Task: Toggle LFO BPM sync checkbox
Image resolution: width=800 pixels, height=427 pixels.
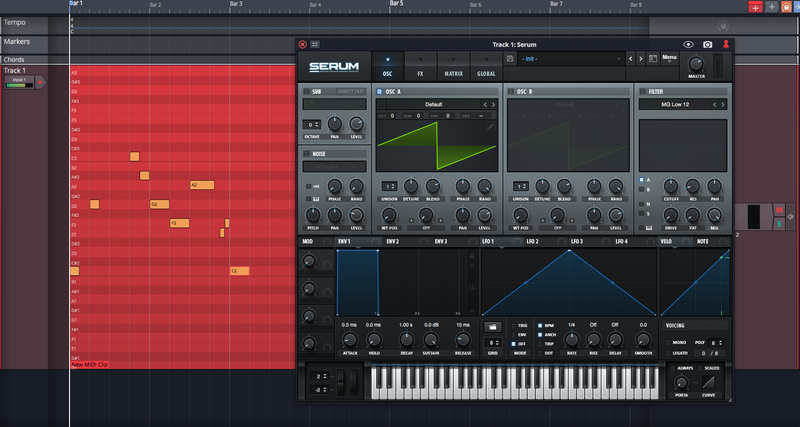Action: [540, 325]
